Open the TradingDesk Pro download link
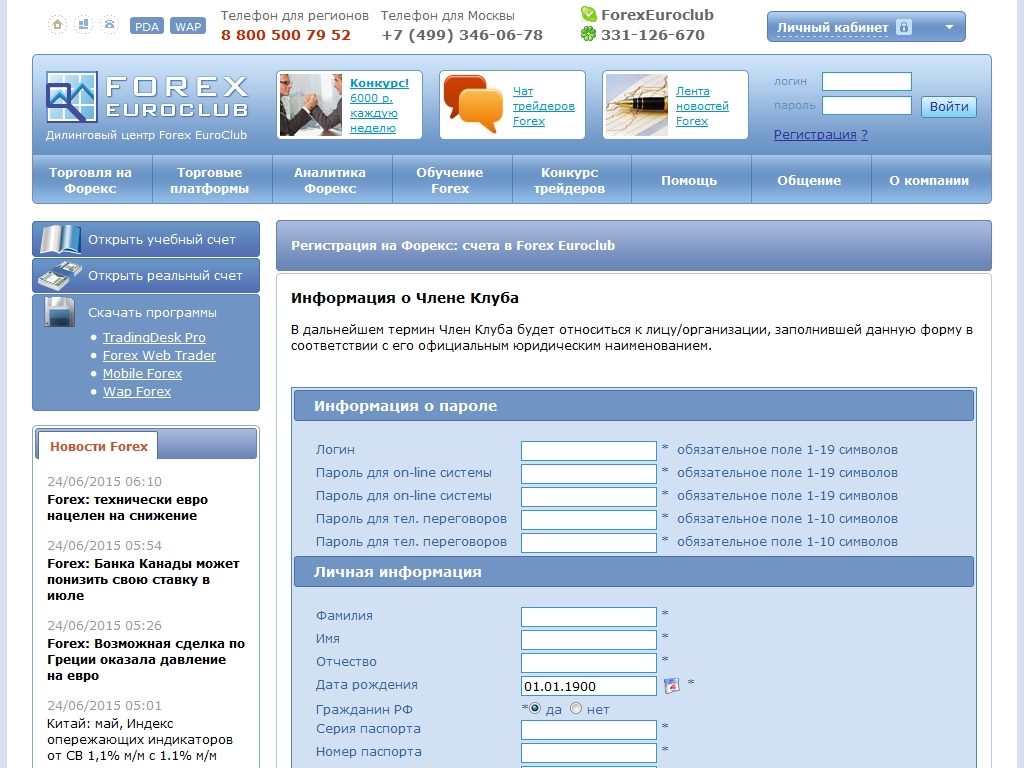The width and height of the screenshot is (1024, 768). (x=154, y=338)
